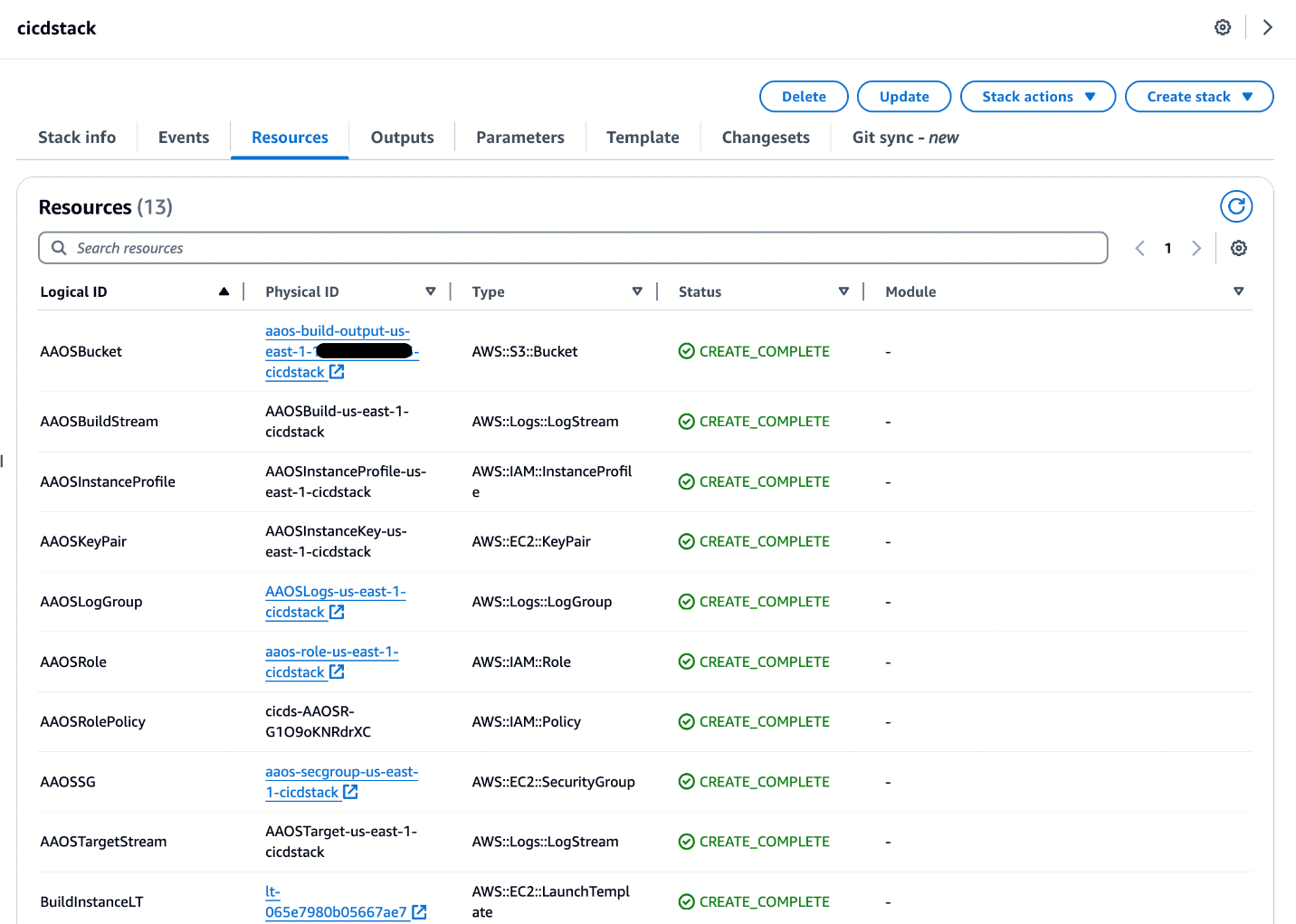
Task: Click the magnifier icon in the search box
Action: coord(58,247)
